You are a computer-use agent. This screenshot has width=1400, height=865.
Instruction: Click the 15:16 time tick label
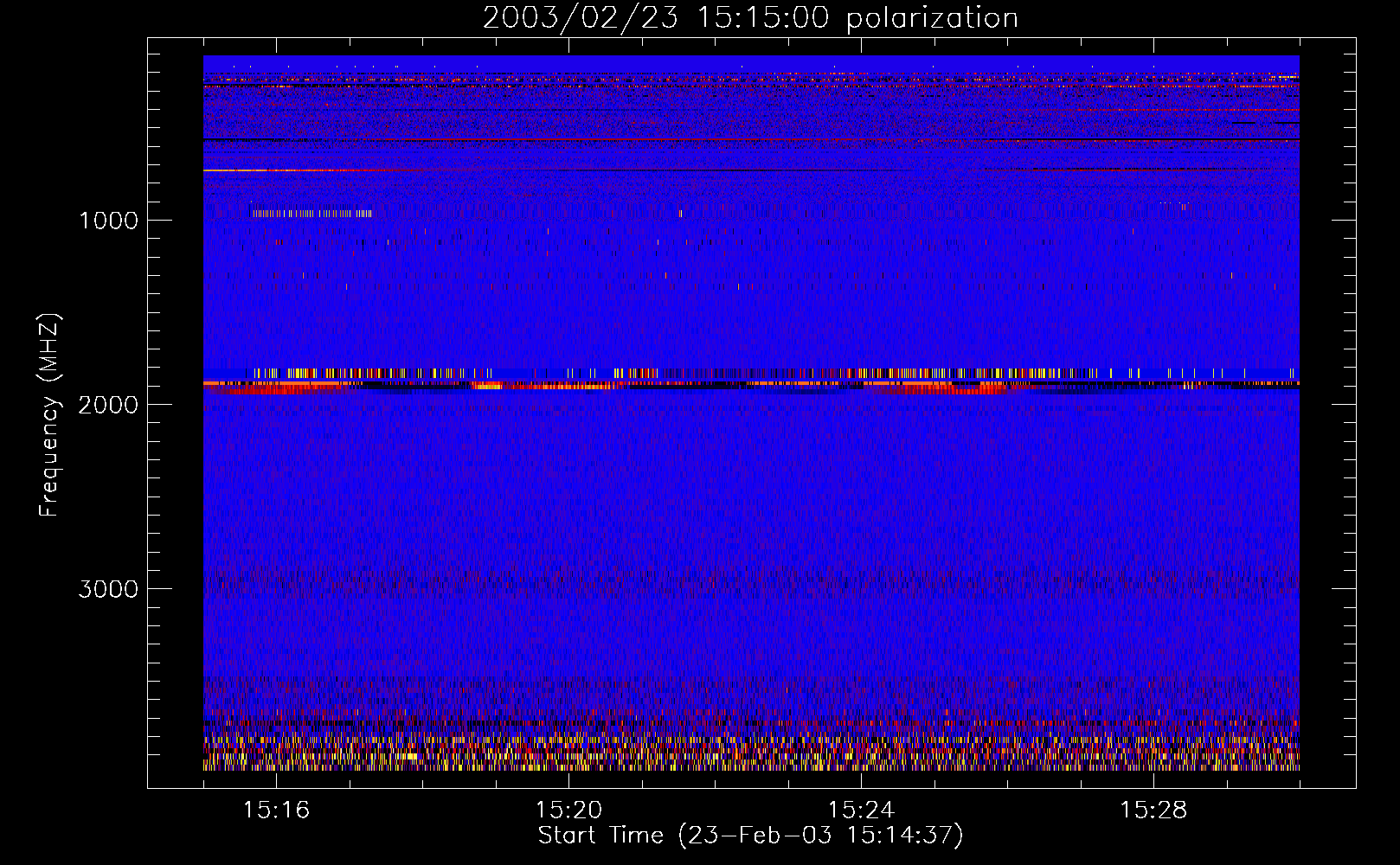pyautogui.click(x=276, y=811)
